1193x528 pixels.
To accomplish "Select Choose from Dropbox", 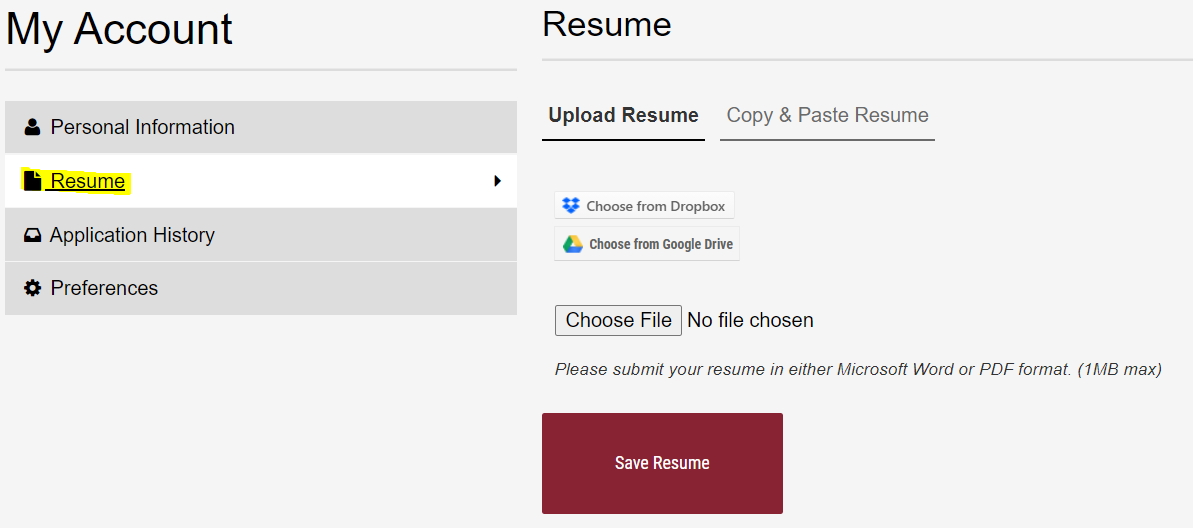I will (x=644, y=205).
